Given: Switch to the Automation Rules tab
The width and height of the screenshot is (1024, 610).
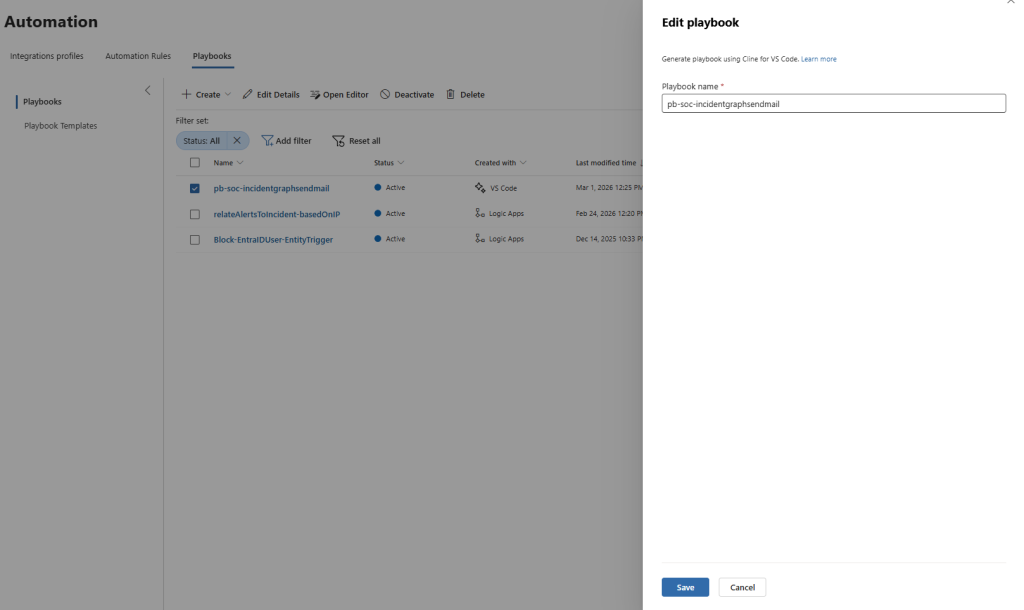Looking at the screenshot, I should tap(138, 56).
